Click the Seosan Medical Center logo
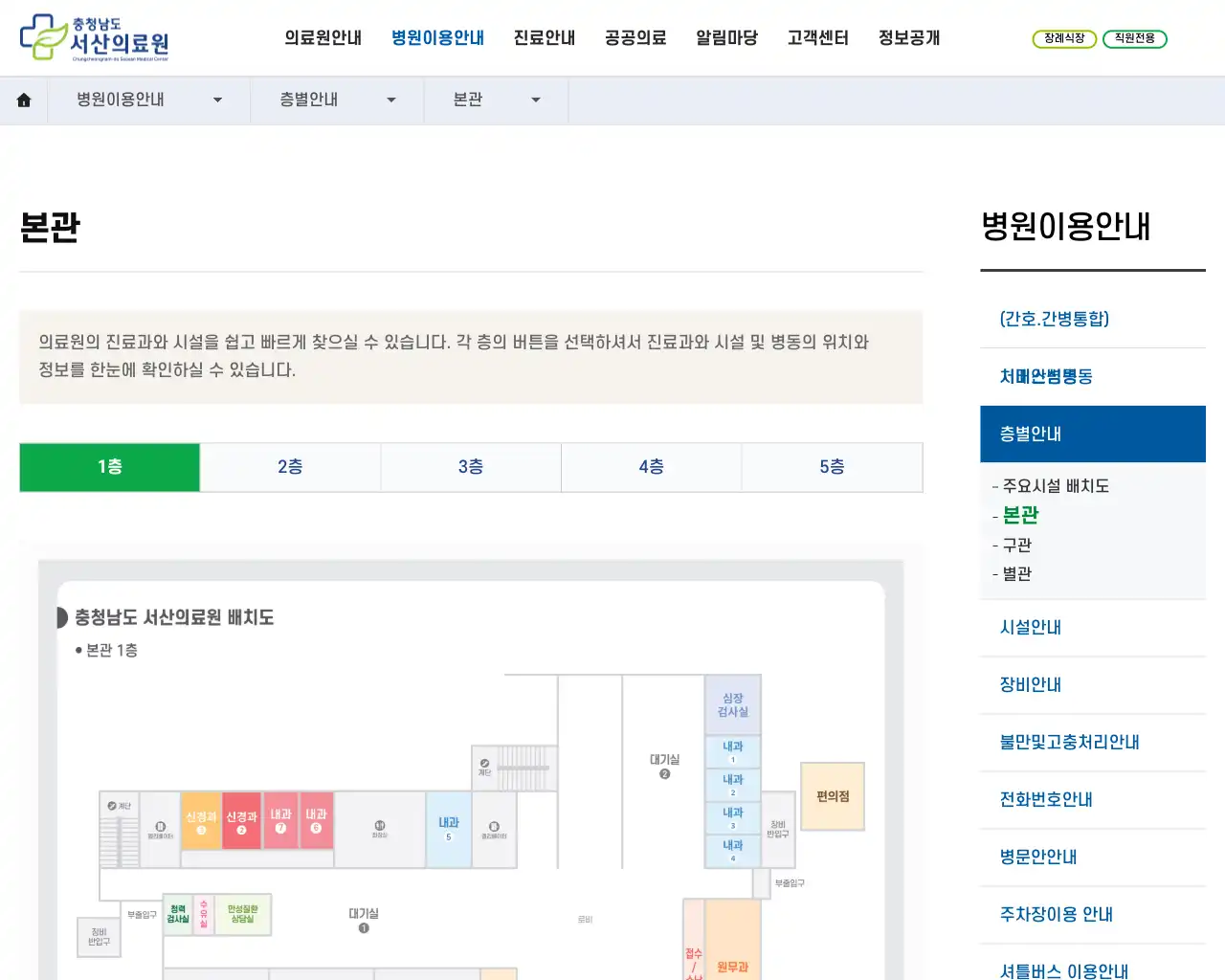The image size is (1225, 980). 94,37
